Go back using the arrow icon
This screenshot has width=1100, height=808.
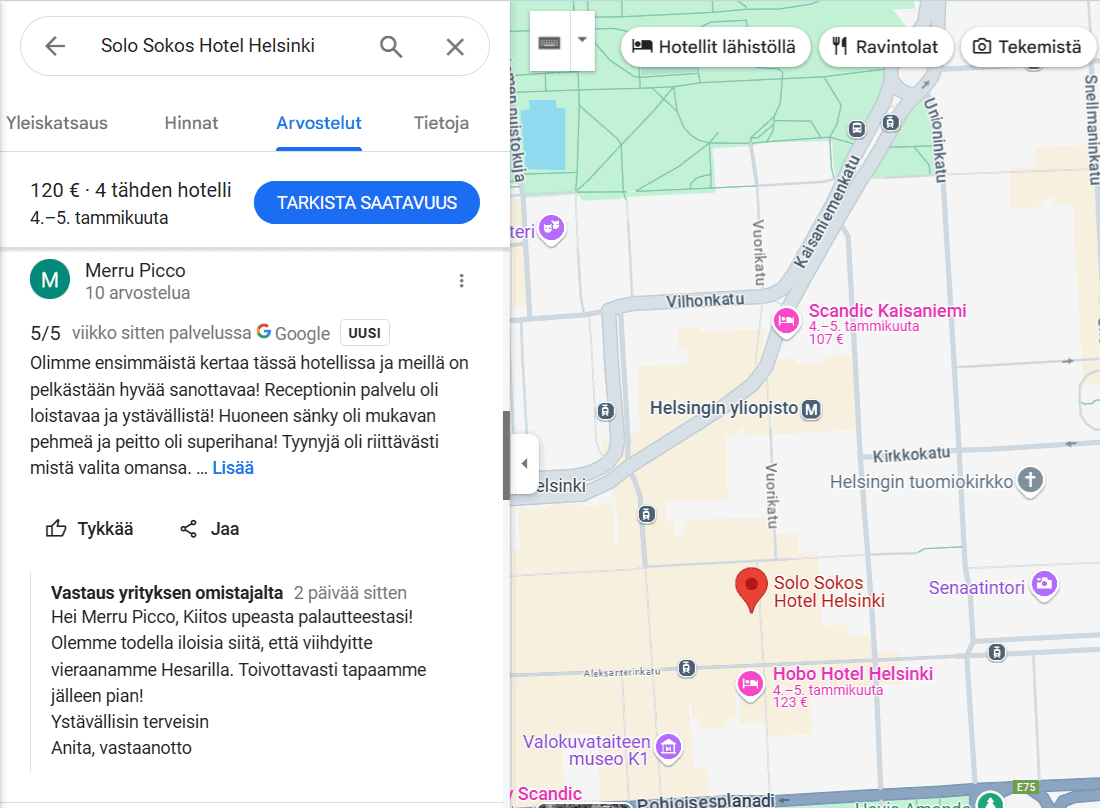pyautogui.click(x=55, y=46)
